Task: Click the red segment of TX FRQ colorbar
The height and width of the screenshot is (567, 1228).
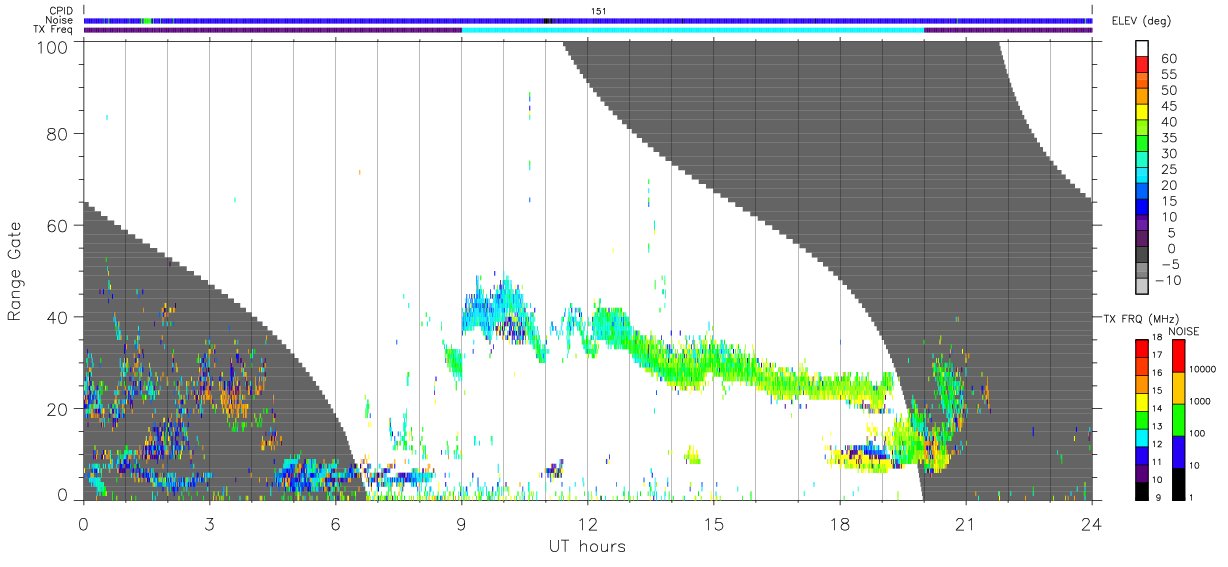Action: click(1142, 348)
